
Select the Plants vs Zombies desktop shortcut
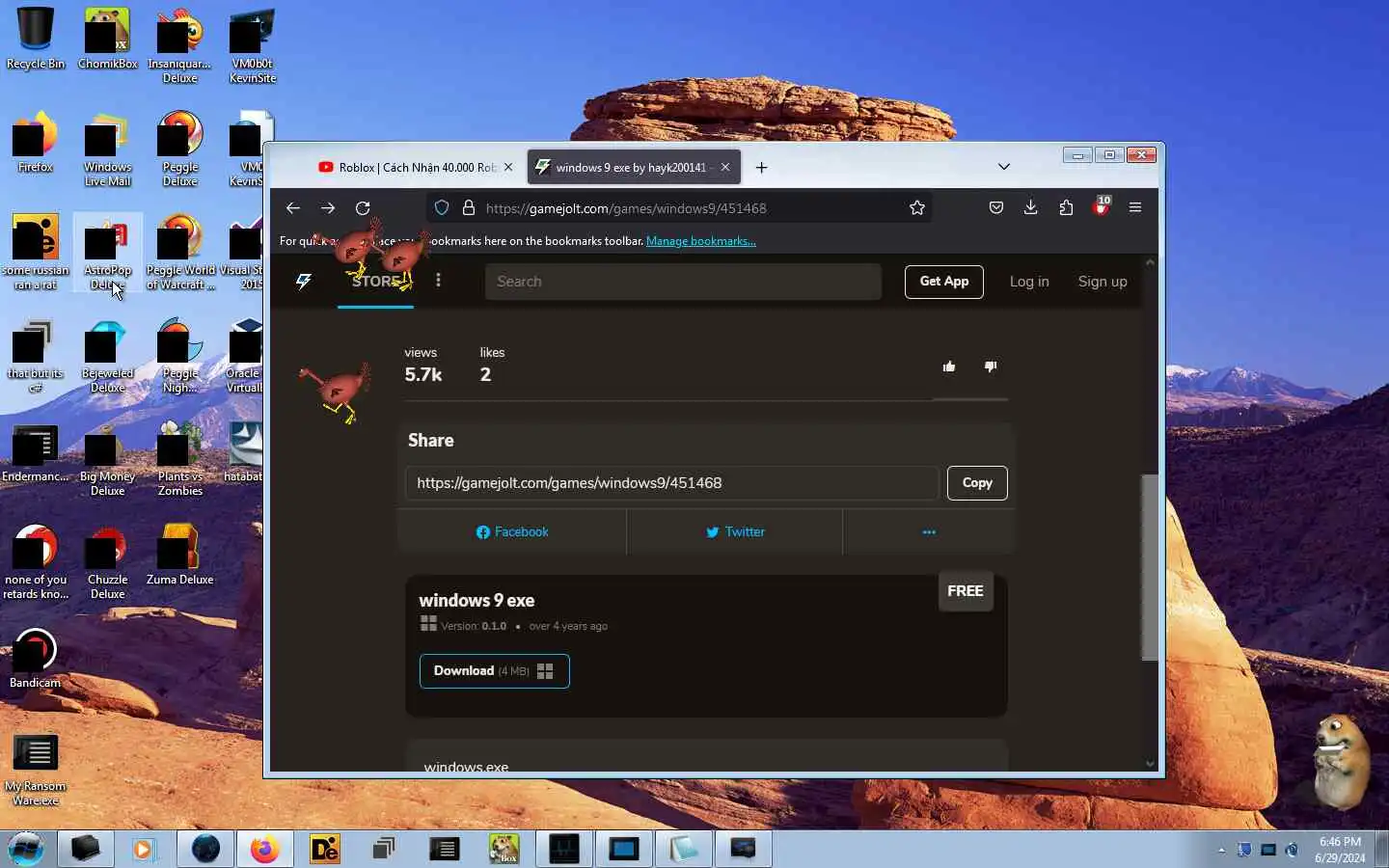180,458
